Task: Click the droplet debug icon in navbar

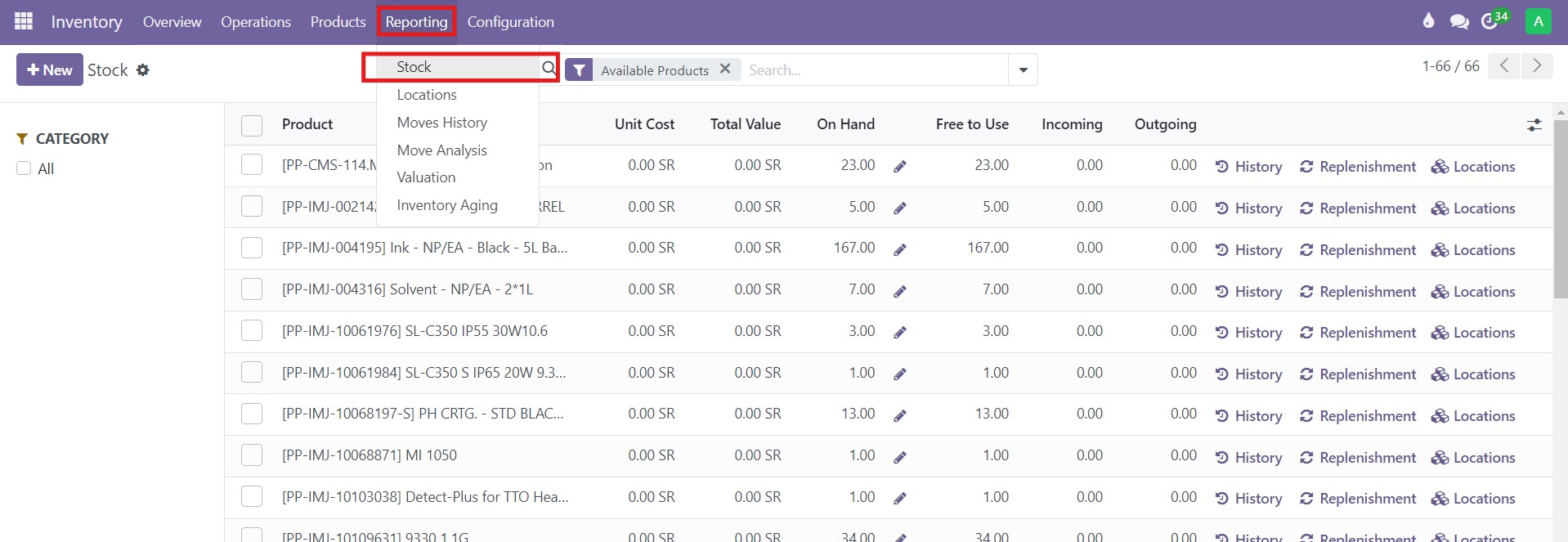Action: (x=1428, y=21)
